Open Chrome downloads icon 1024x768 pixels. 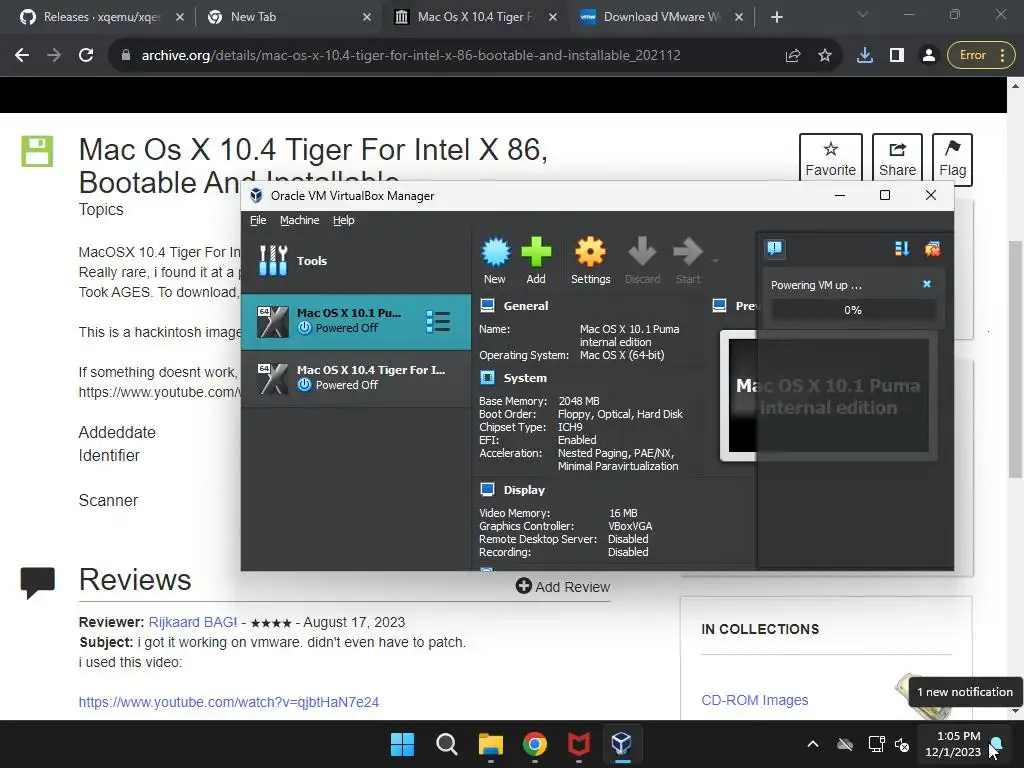coord(865,56)
